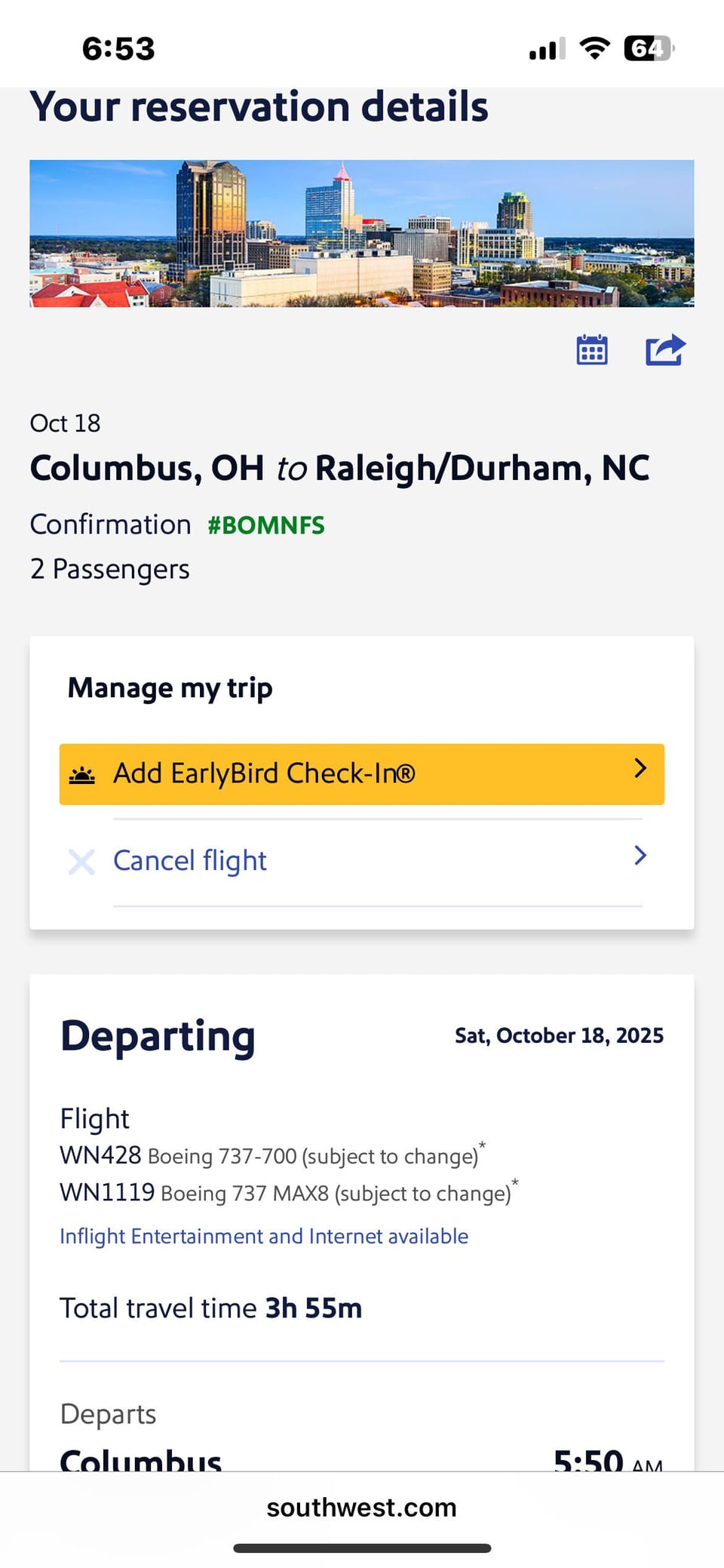The width and height of the screenshot is (724, 1568).
Task: Tap the Raleigh skyline banner image
Action: (x=362, y=233)
